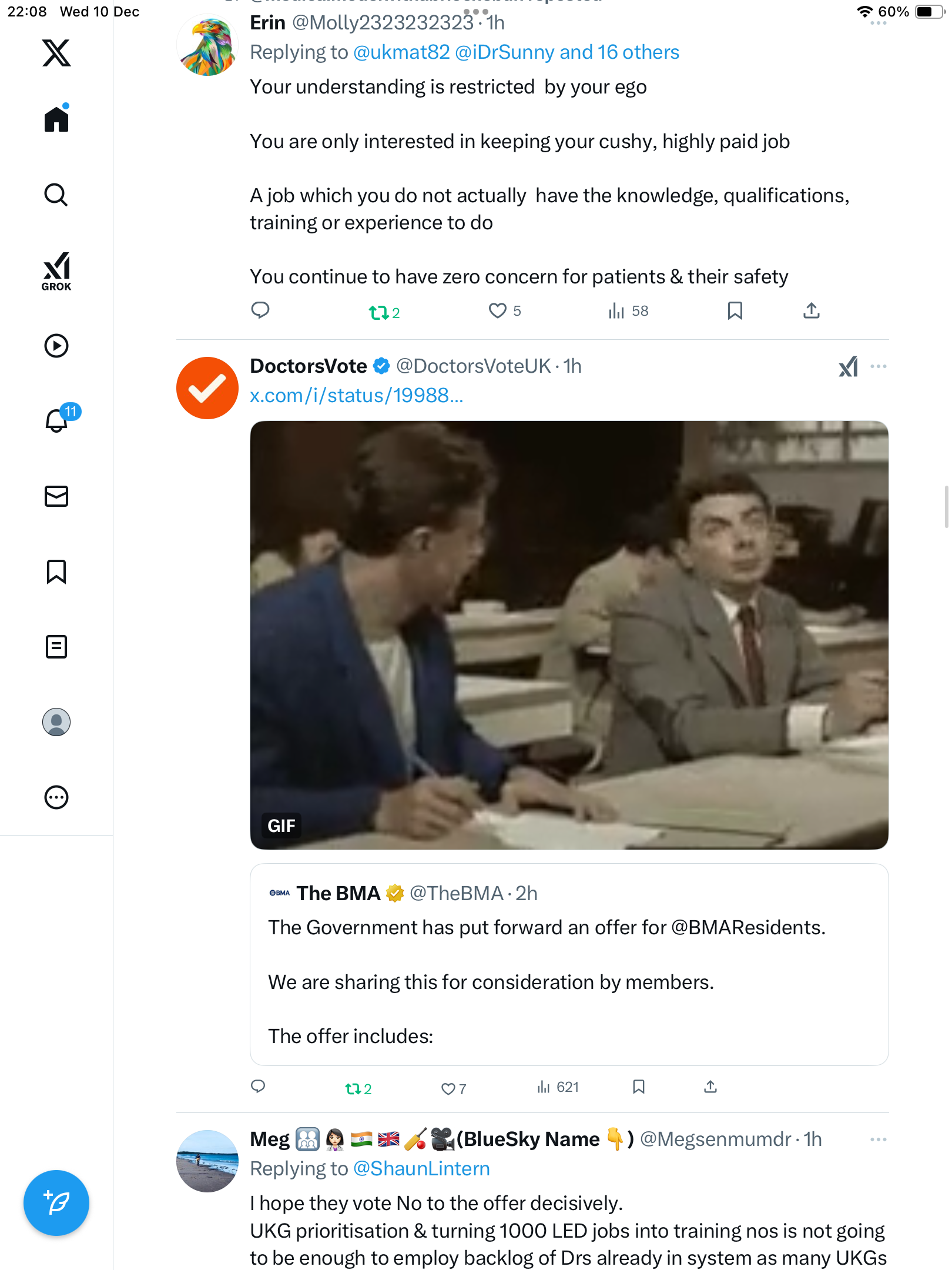The image size is (952, 1270).
Task: Open the Search page from sidebar
Action: tap(56, 195)
